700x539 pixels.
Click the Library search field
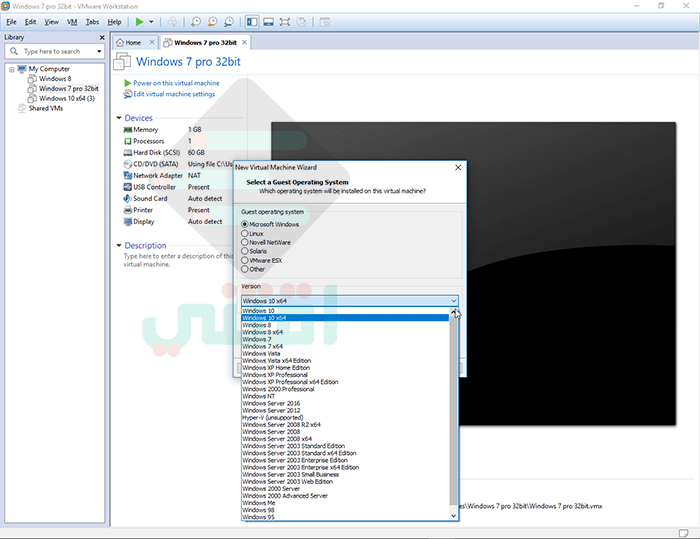(x=54, y=51)
